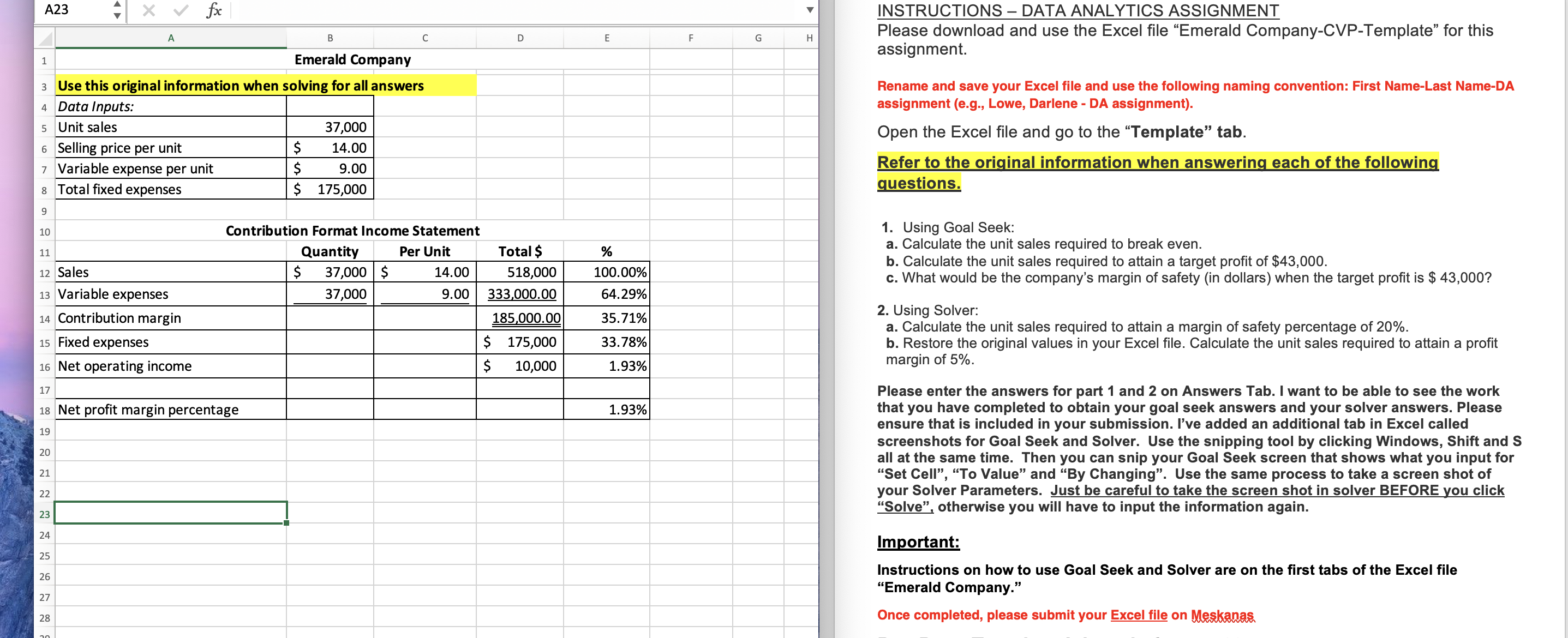This screenshot has height=638, width=1568.
Task: Click the fx Insert Function icon
Action: (x=214, y=10)
